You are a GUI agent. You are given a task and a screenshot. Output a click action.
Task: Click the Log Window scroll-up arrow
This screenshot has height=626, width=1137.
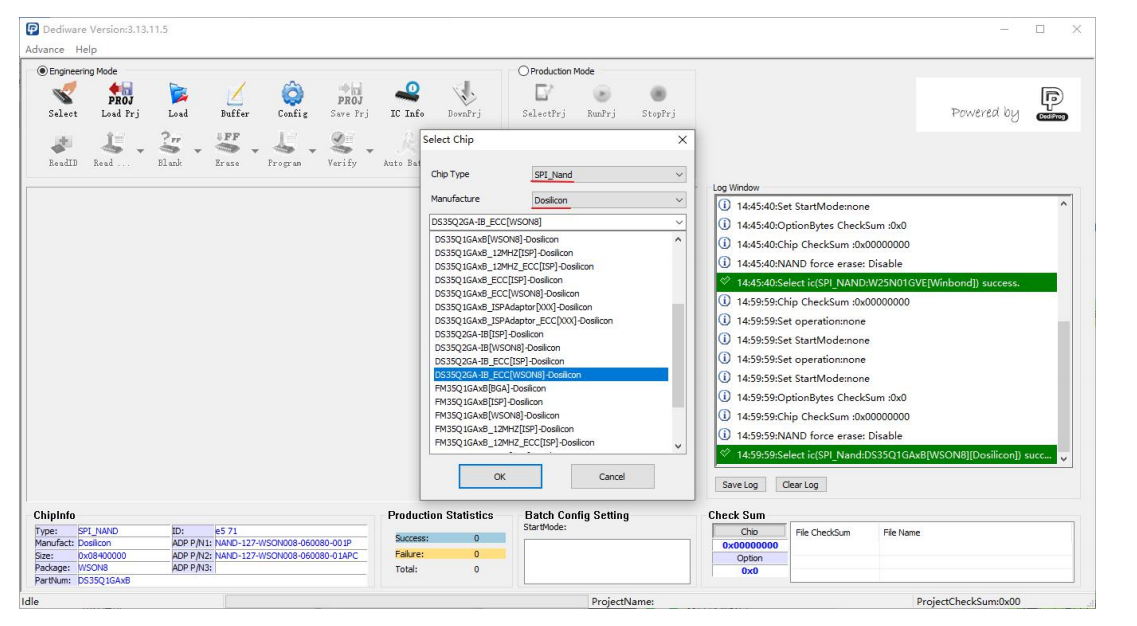pos(1064,204)
